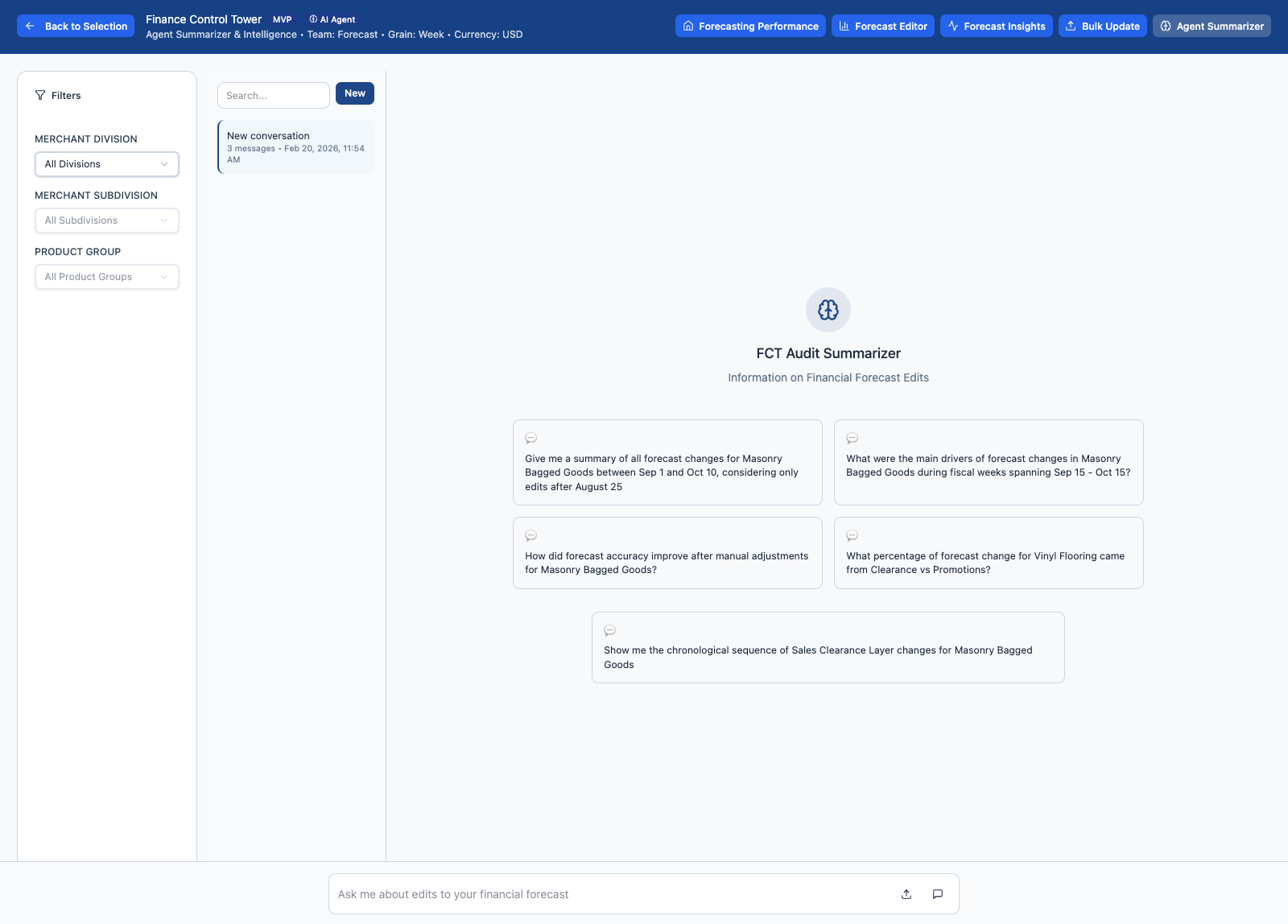
Task: Open Forecast Editor via its chart icon
Action: [843, 26]
